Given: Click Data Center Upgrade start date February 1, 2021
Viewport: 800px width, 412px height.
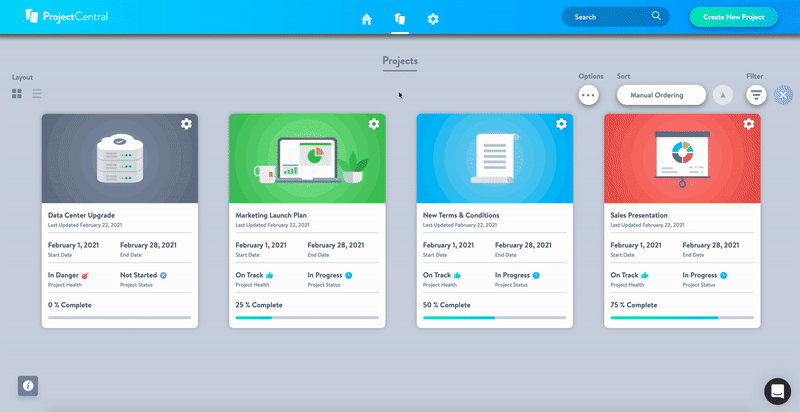Looking at the screenshot, I should [73, 245].
